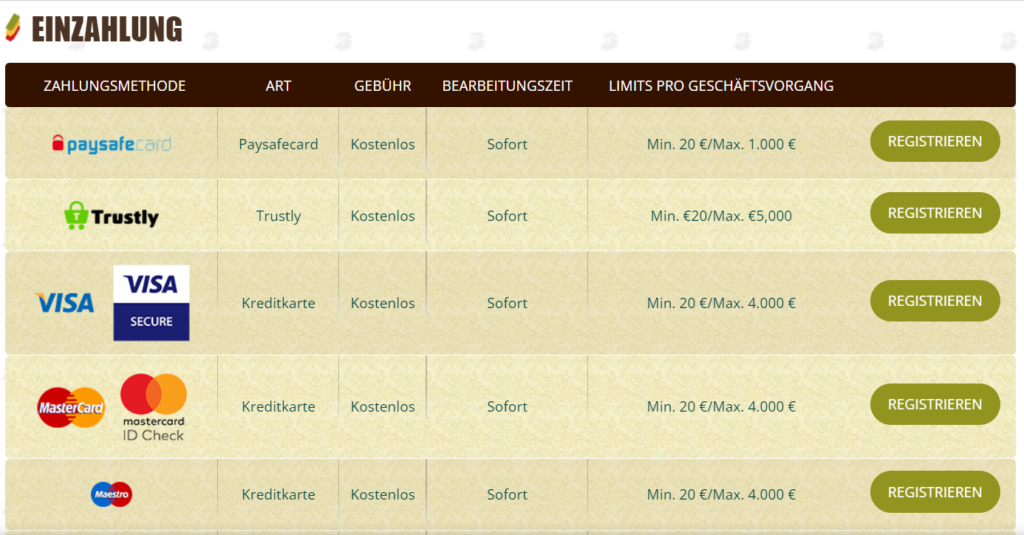
Task: Click Registrieren in the MasterCard row
Action: click(935, 404)
